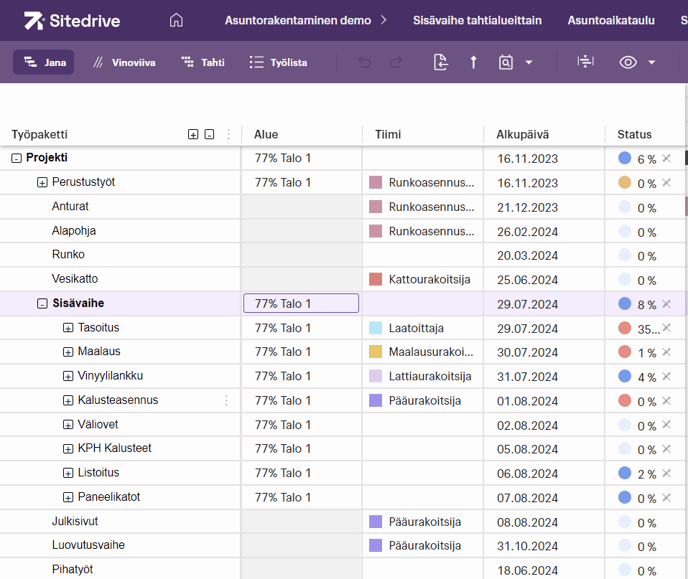Select the Anturat work package row

70,206
